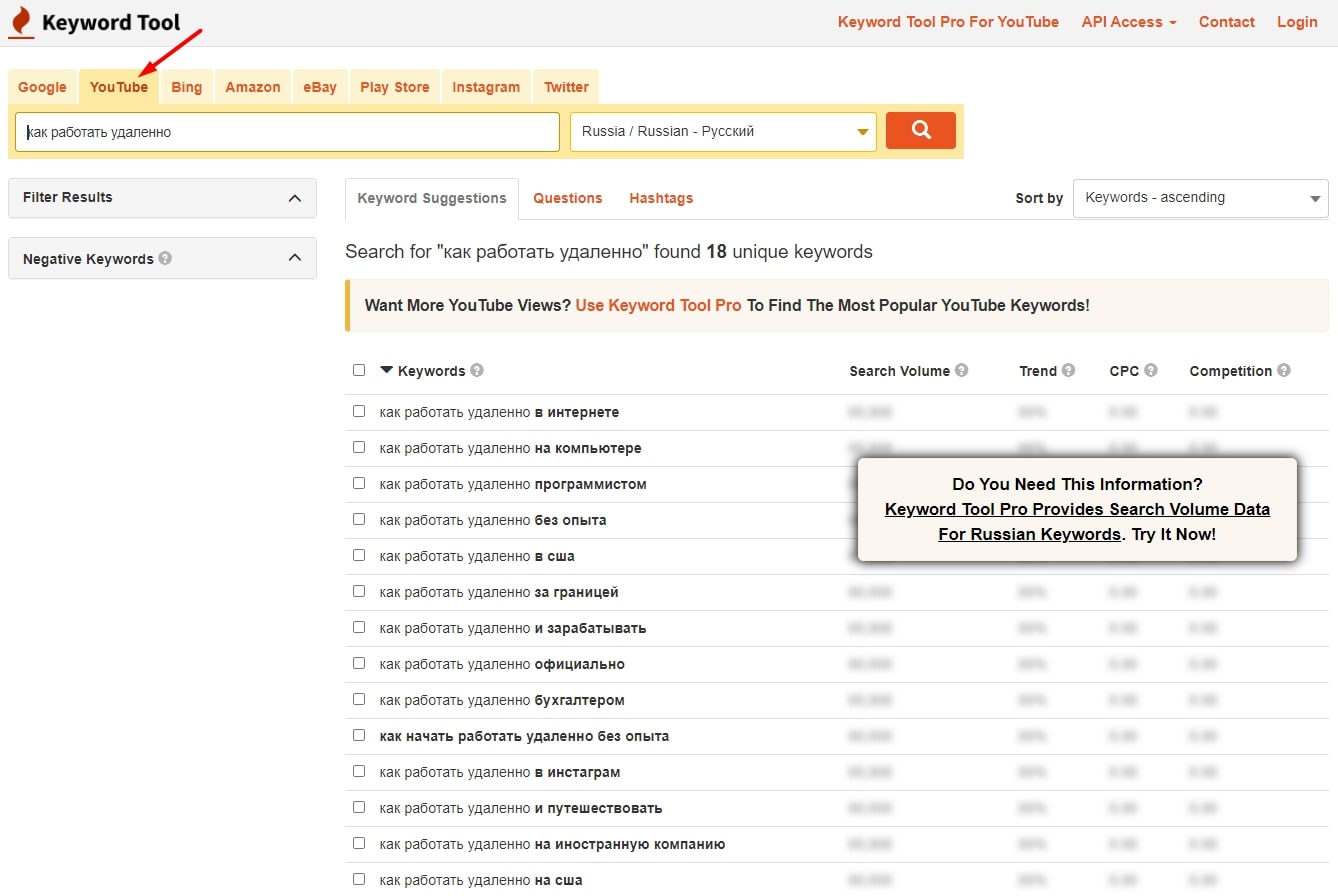
Task: Switch to the Twitter tab
Action: pyautogui.click(x=566, y=87)
